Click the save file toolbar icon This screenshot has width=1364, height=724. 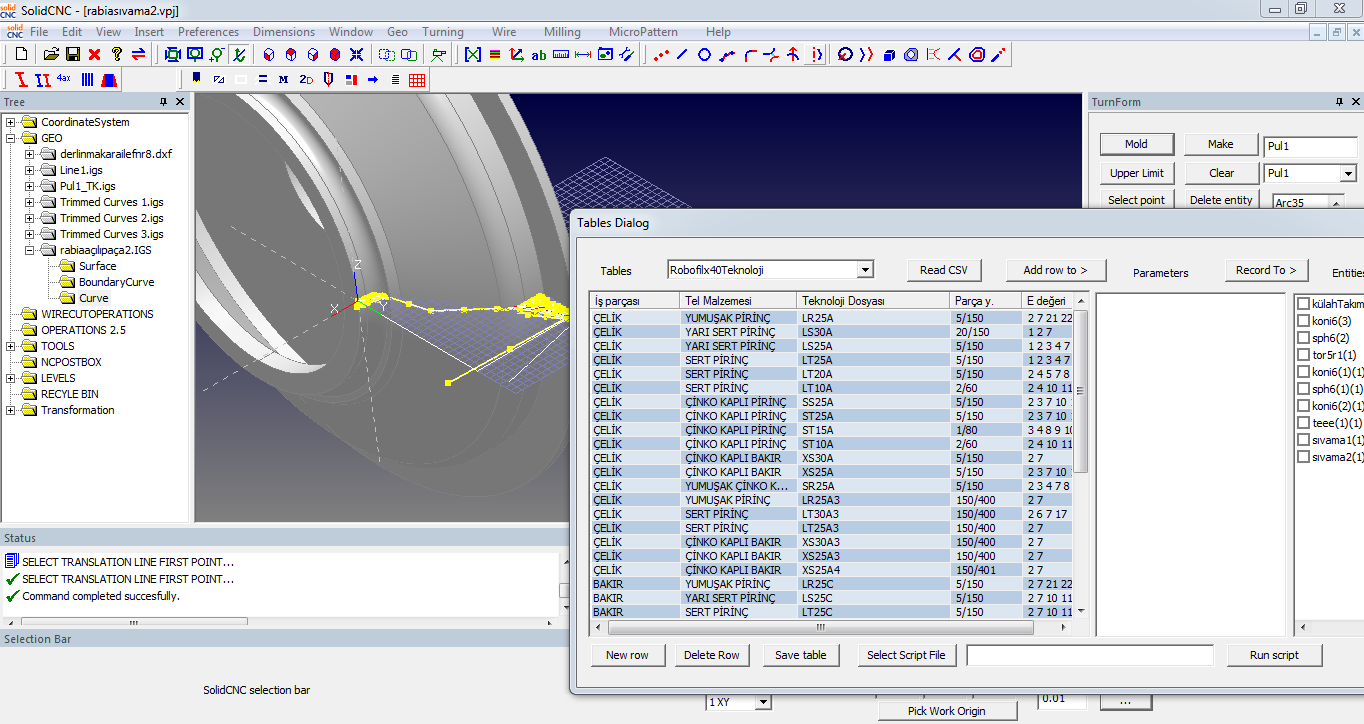tap(73, 54)
